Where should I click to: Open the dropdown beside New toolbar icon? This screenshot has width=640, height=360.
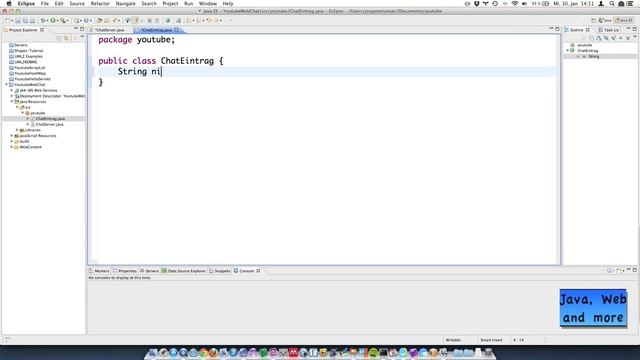click(x=12, y=20)
